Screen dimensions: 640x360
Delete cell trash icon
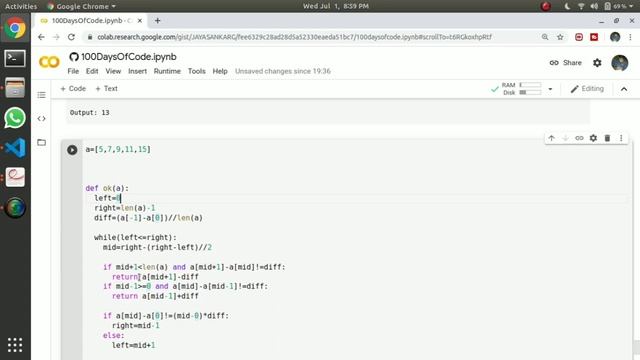[x=607, y=138]
